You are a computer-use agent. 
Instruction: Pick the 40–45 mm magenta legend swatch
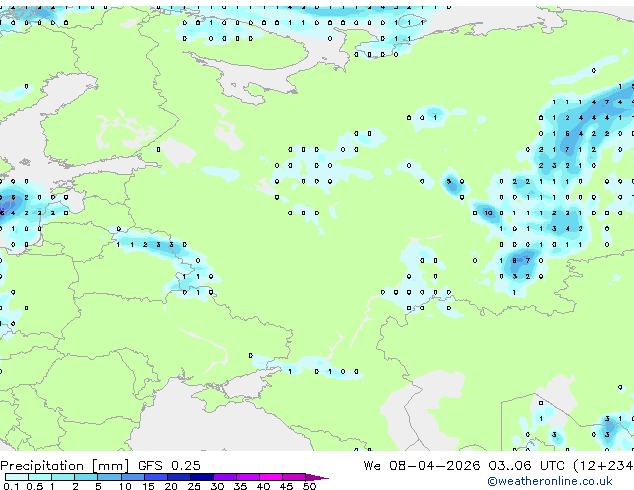pyautogui.click(x=271, y=477)
